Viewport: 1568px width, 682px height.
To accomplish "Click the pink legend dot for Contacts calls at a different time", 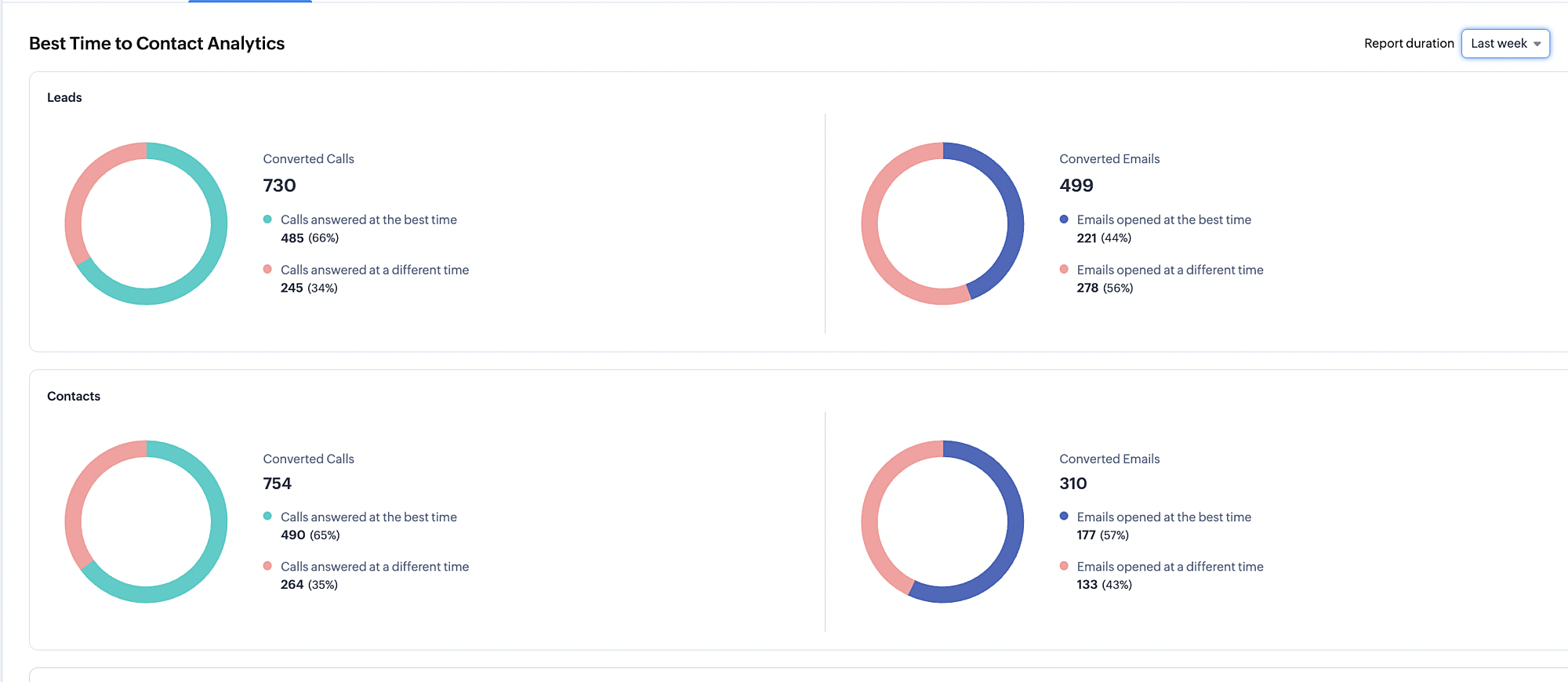I will click(x=267, y=566).
